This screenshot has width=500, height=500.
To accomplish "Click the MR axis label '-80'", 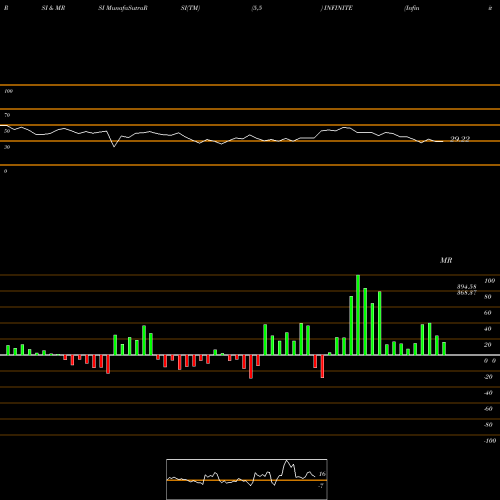I will [488, 425].
